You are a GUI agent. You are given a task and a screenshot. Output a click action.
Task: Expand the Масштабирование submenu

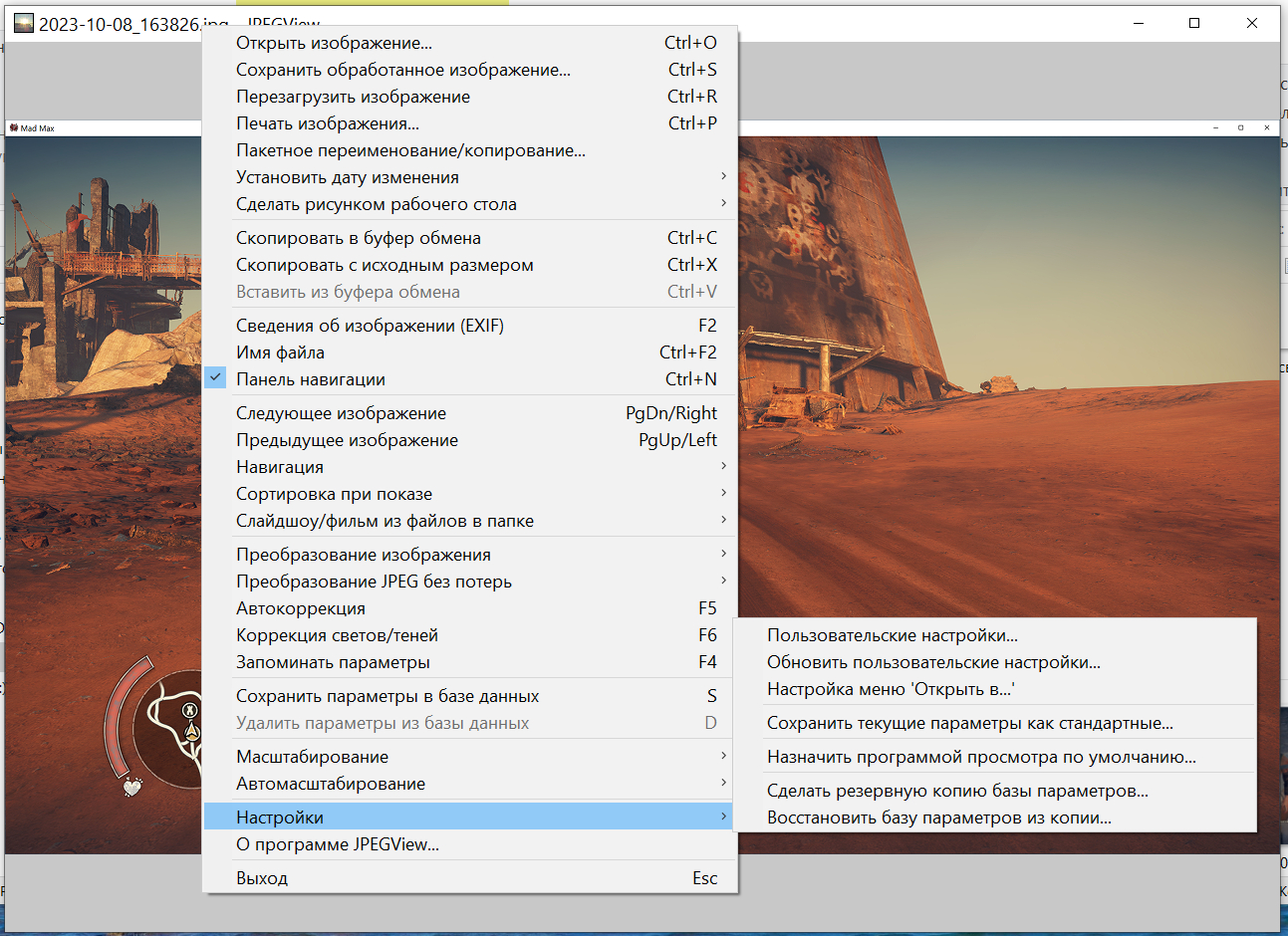pyautogui.click(x=469, y=757)
